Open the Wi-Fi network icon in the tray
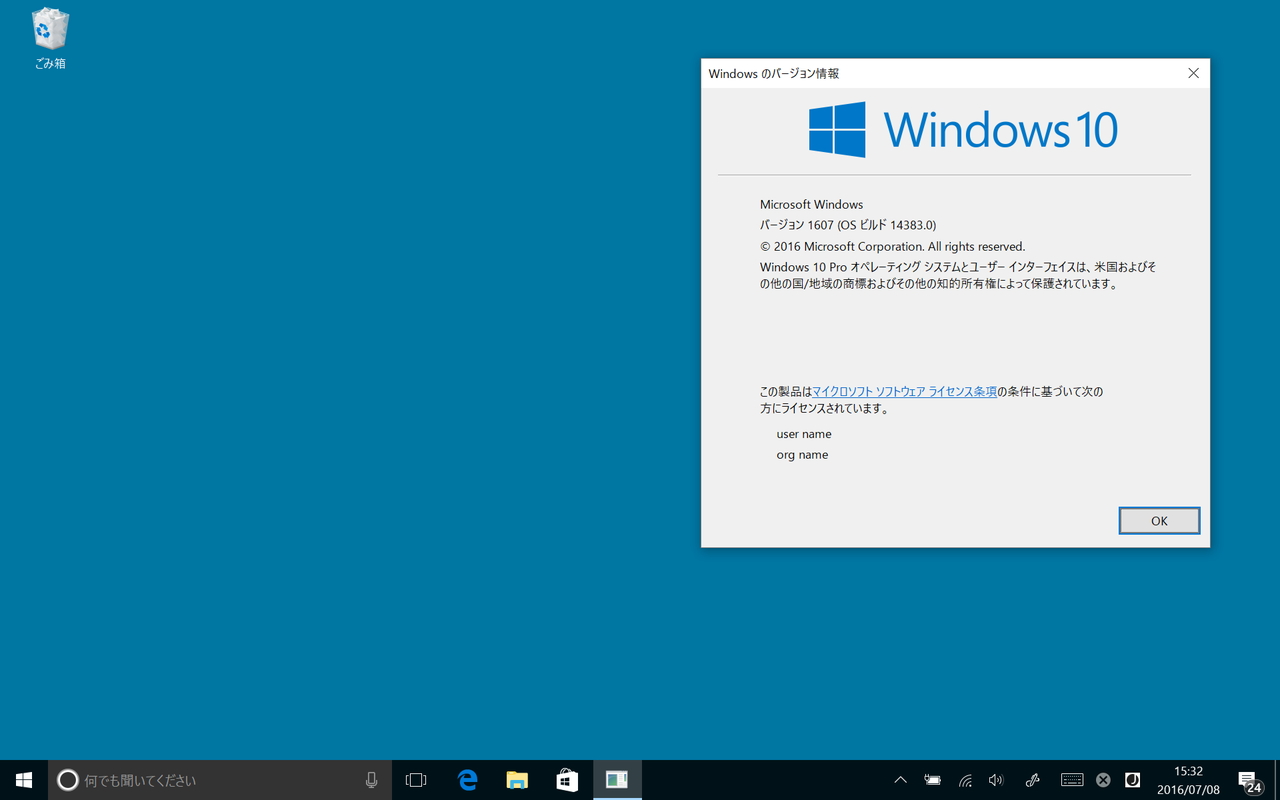Viewport: 1280px width, 800px height. (964, 780)
